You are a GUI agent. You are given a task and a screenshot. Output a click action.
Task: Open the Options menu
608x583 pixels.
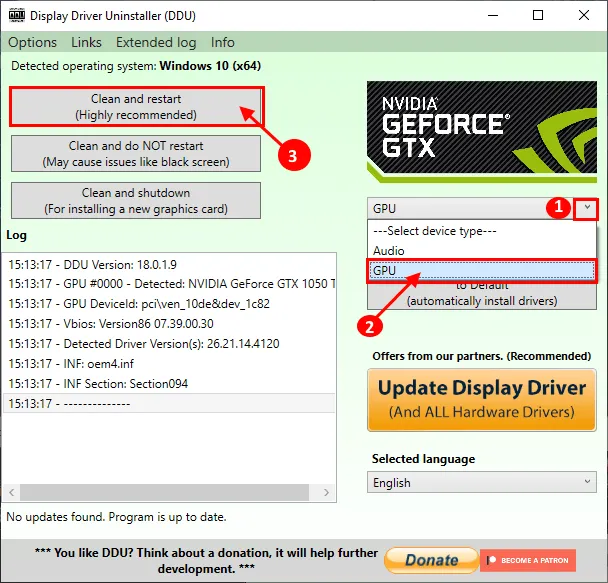[33, 42]
